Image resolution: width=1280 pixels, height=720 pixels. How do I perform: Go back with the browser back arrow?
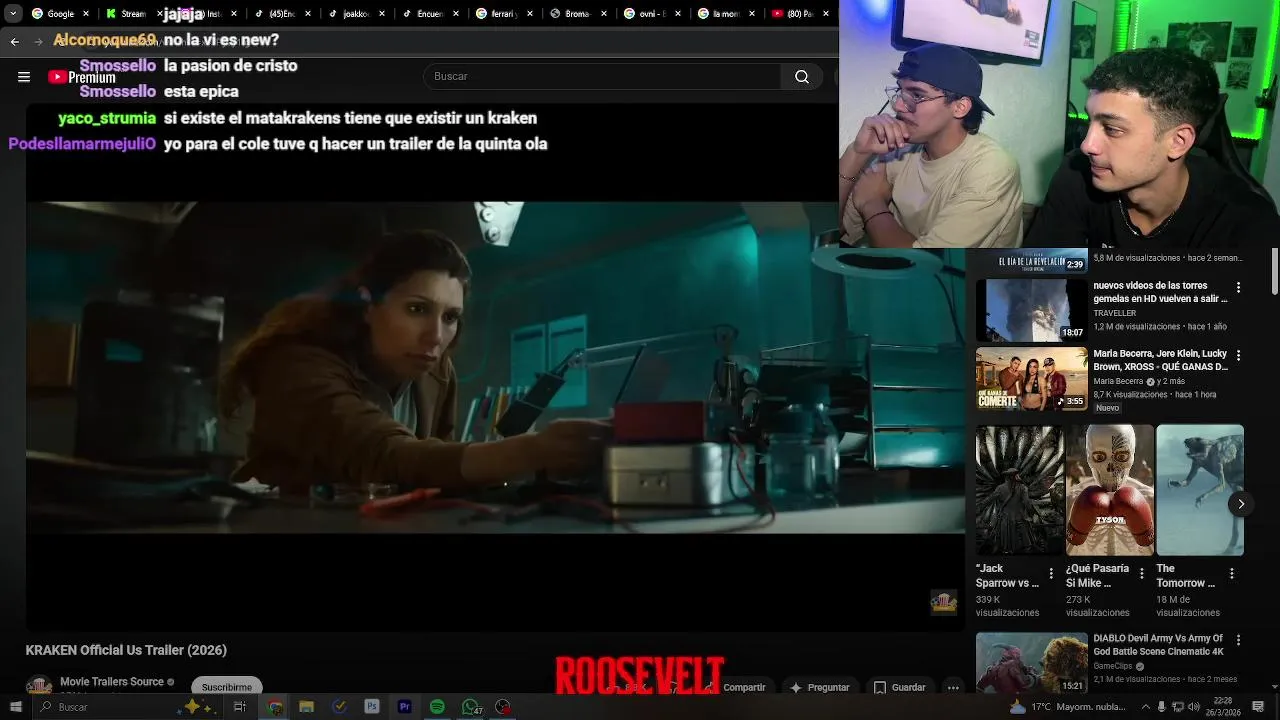pyautogui.click(x=14, y=41)
